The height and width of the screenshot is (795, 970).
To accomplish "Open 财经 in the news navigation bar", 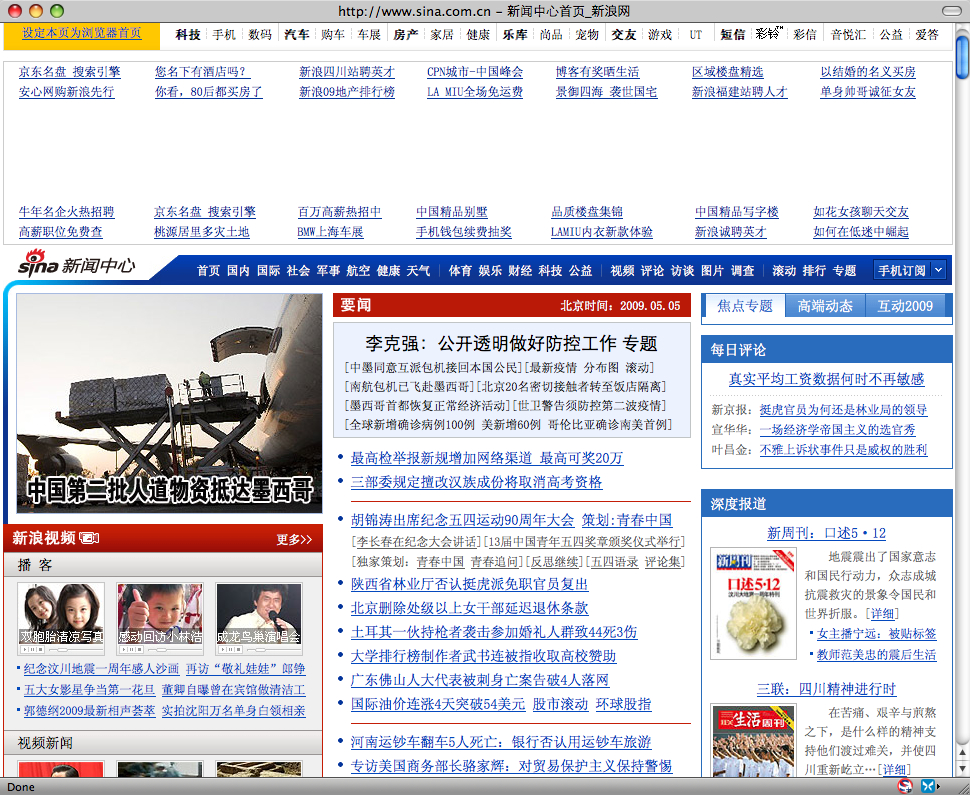I will pos(520,270).
